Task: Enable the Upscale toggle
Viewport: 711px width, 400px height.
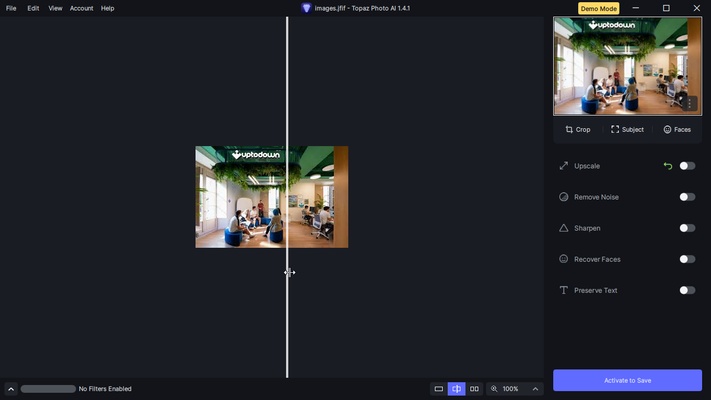Action: coord(687,166)
